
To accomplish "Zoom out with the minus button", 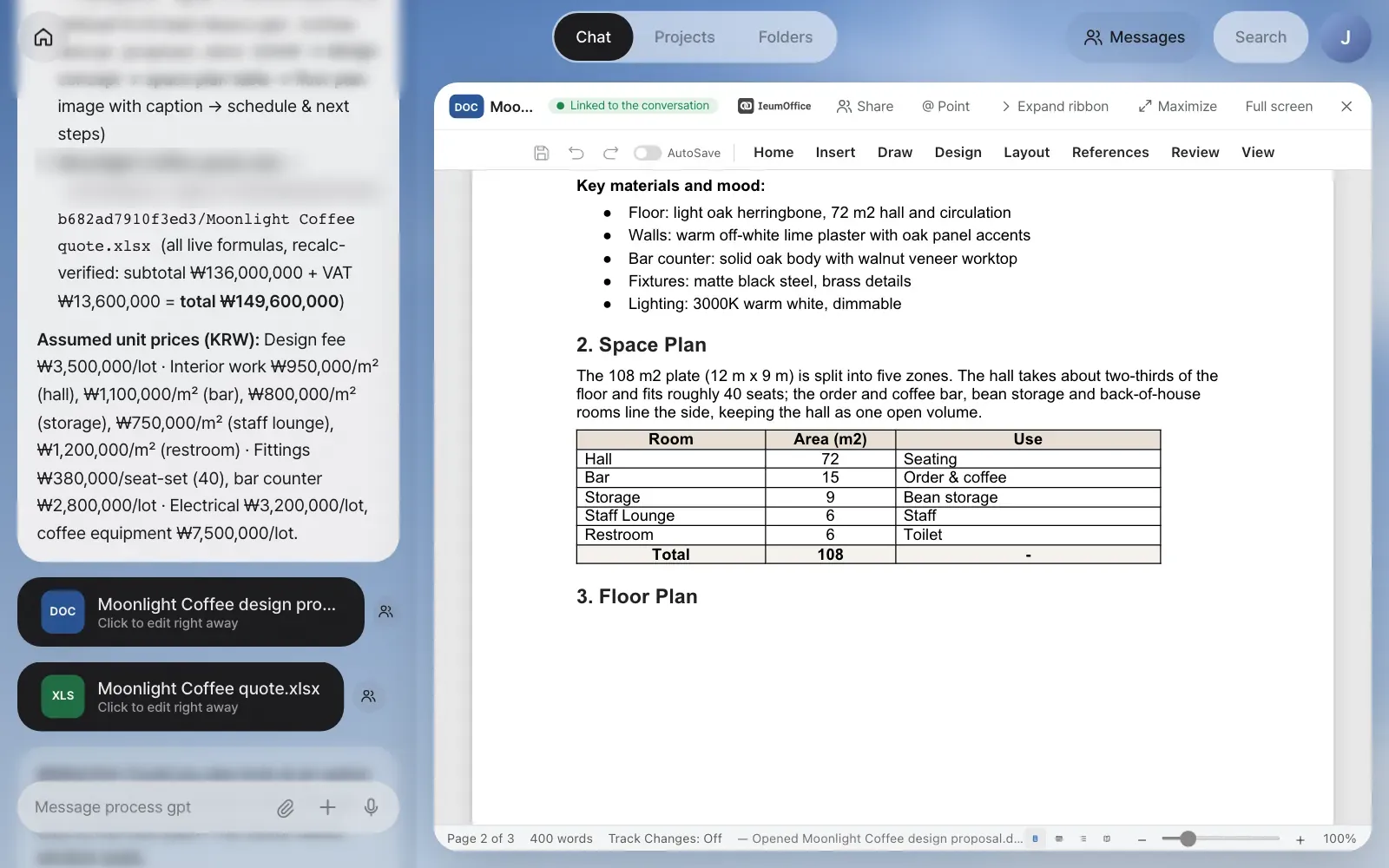I will pyautogui.click(x=1142, y=839).
